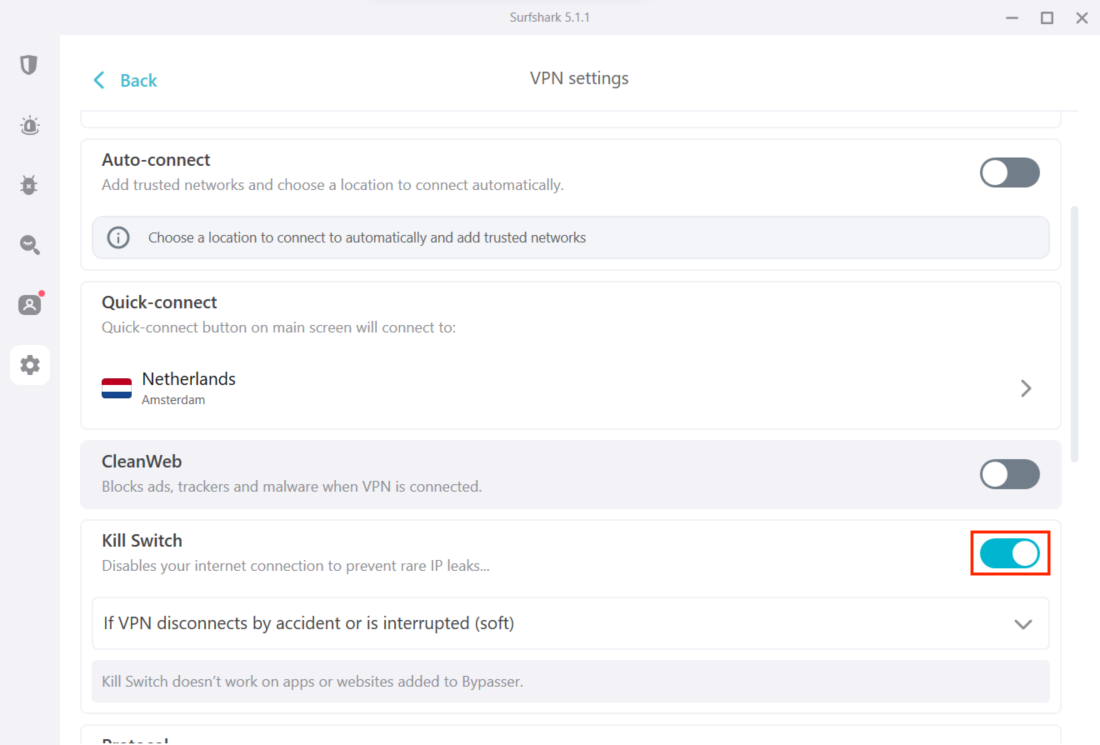Viewport: 1100px width, 745px height.
Task: Open the Alternative ID person icon
Action: pos(29,305)
